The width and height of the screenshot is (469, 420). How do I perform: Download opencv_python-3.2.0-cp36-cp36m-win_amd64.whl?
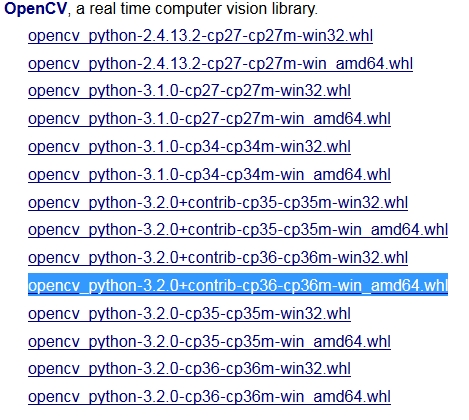click(x=209, y=397)
